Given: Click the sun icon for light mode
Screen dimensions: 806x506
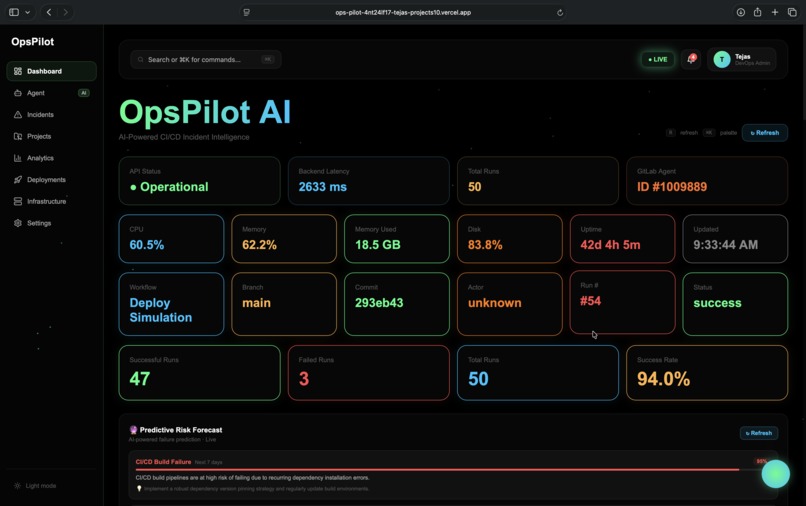Looking at the screenshot, I should click(17, 485).
